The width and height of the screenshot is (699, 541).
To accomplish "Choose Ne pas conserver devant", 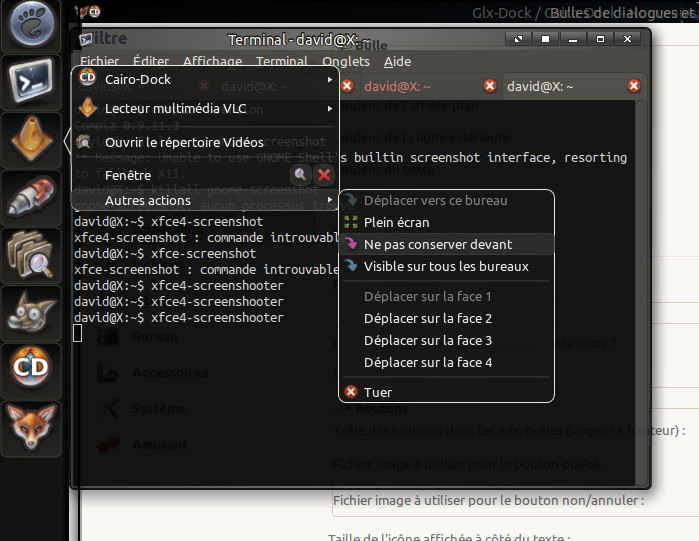I will tap(446, 244).
